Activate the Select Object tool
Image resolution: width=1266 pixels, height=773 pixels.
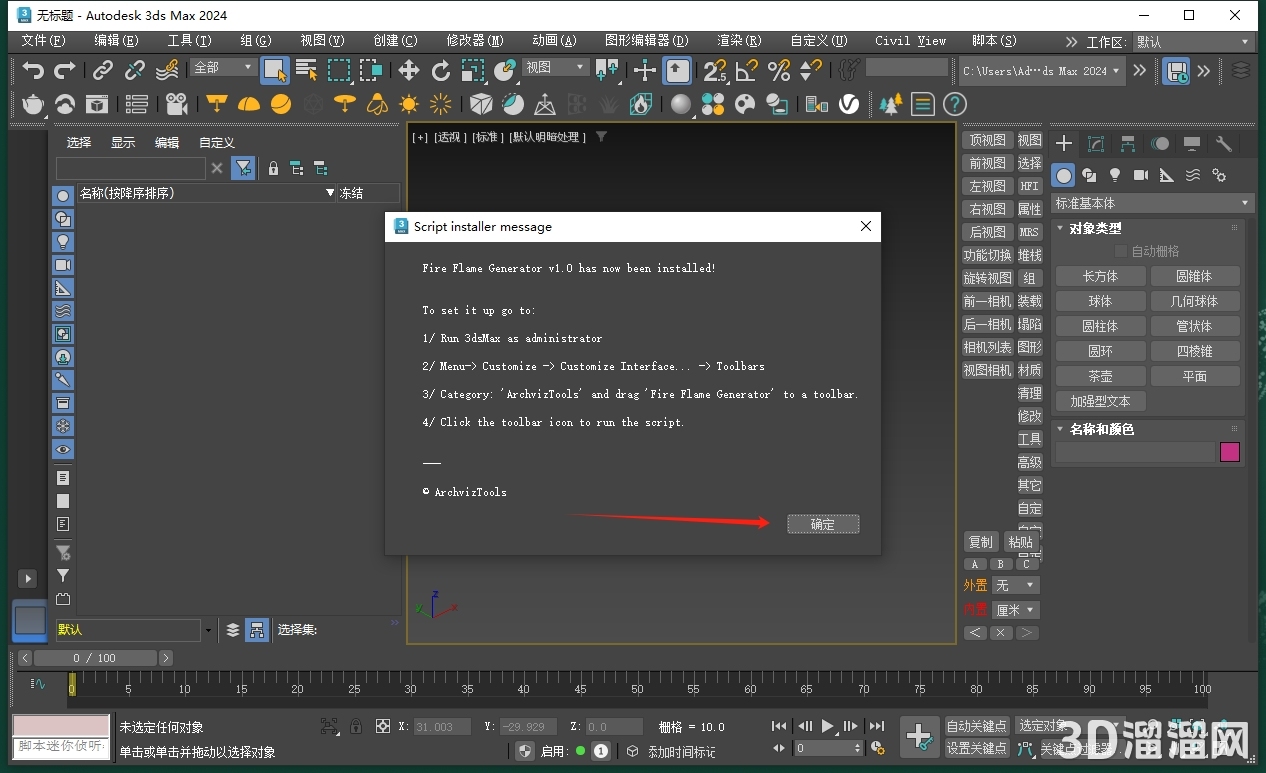pos(274,70)
